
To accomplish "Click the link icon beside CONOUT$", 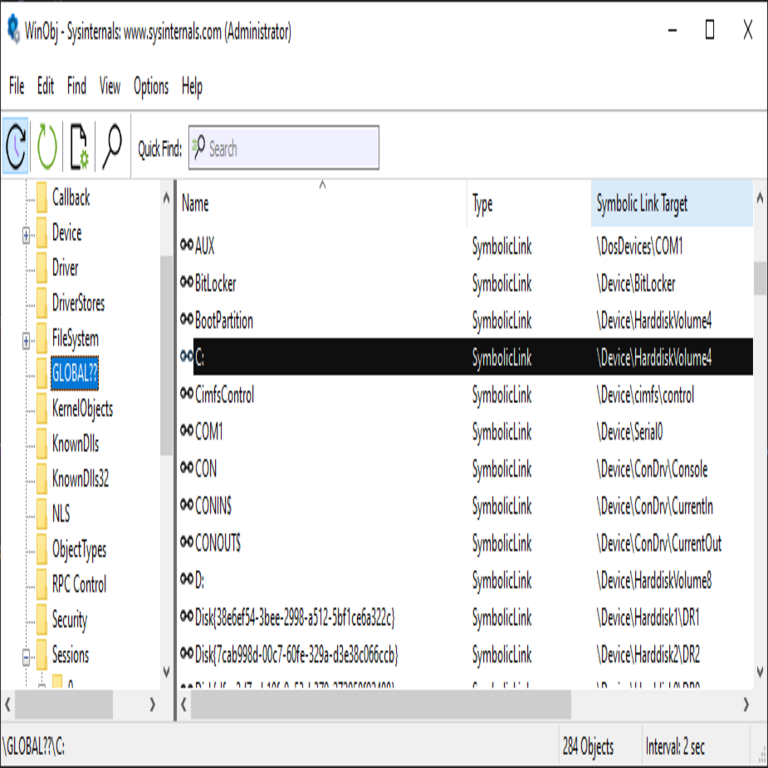I will click(187, 541).
